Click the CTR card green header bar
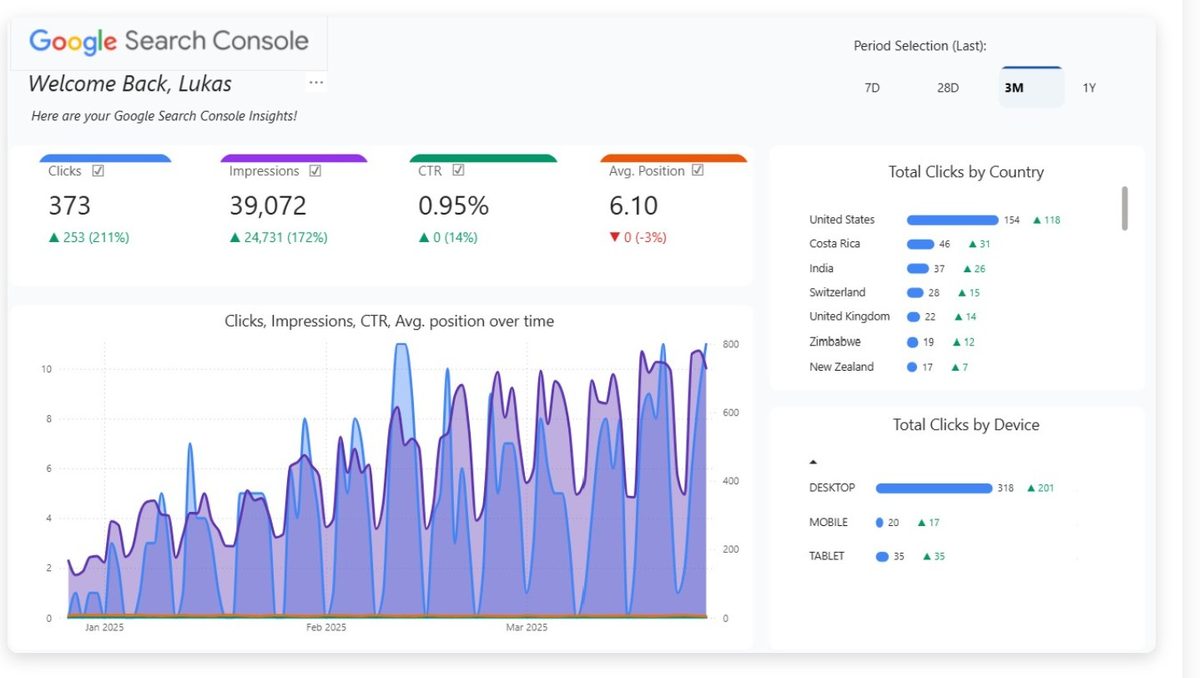The image size is (1200, 678). click(483, 158)
